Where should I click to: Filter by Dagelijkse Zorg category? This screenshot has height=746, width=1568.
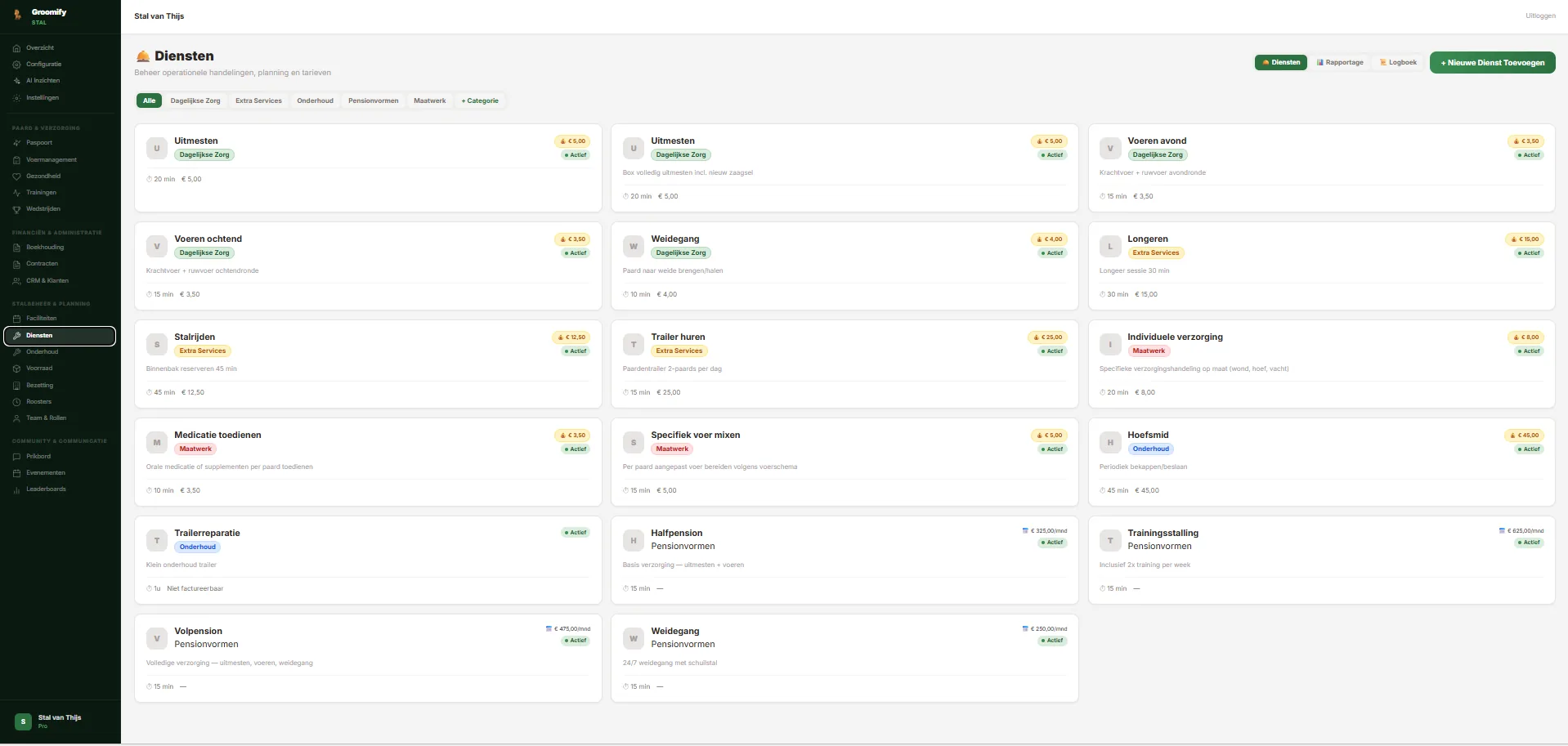point(195,101)
